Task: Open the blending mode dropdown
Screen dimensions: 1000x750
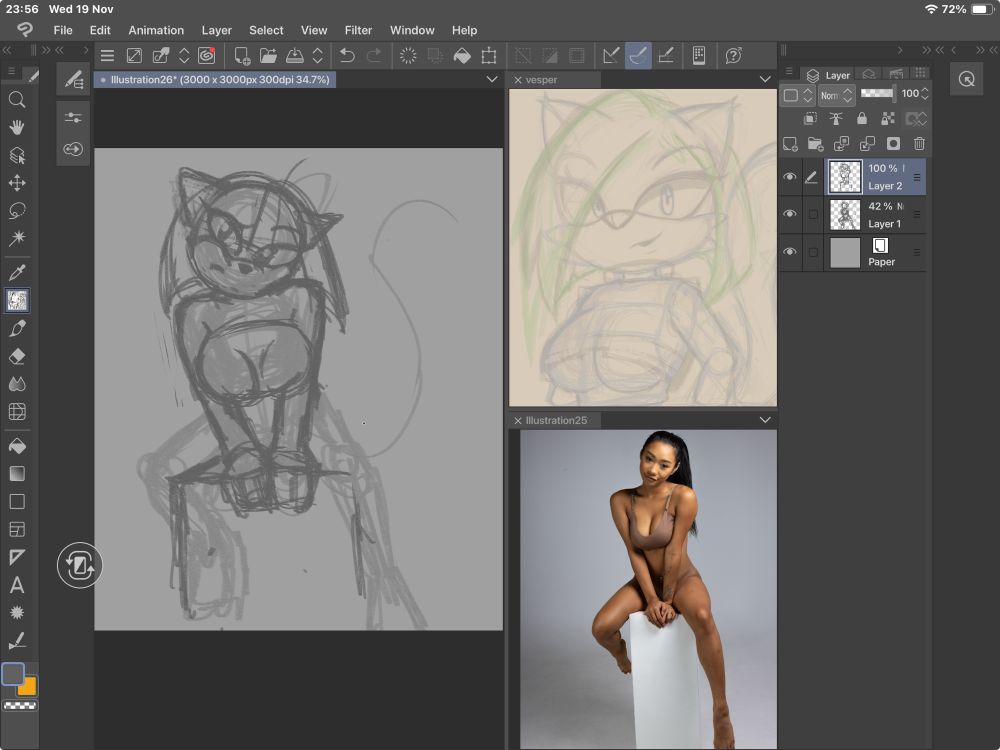Action: pyautogui.click(x=835, y=95)
